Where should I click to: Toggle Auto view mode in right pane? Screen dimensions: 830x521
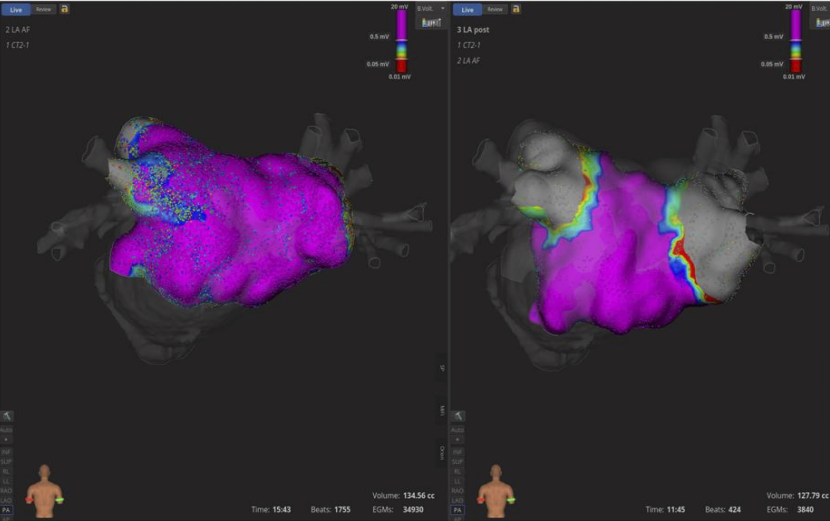[459, 430]
